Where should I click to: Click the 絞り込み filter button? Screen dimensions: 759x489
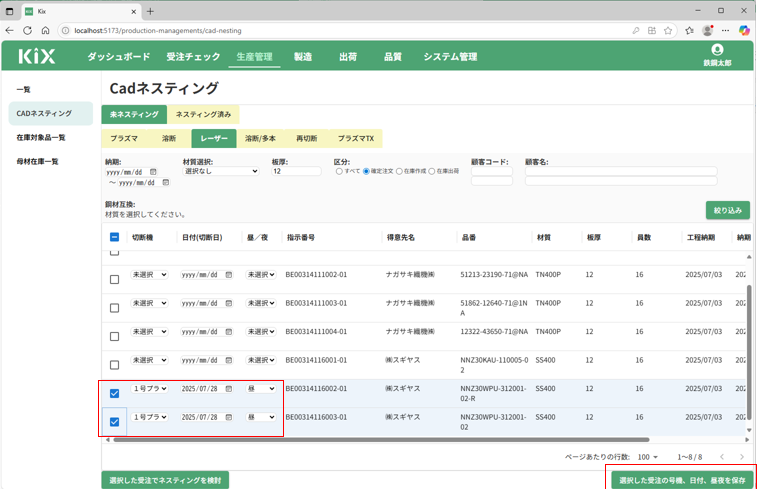728,210
